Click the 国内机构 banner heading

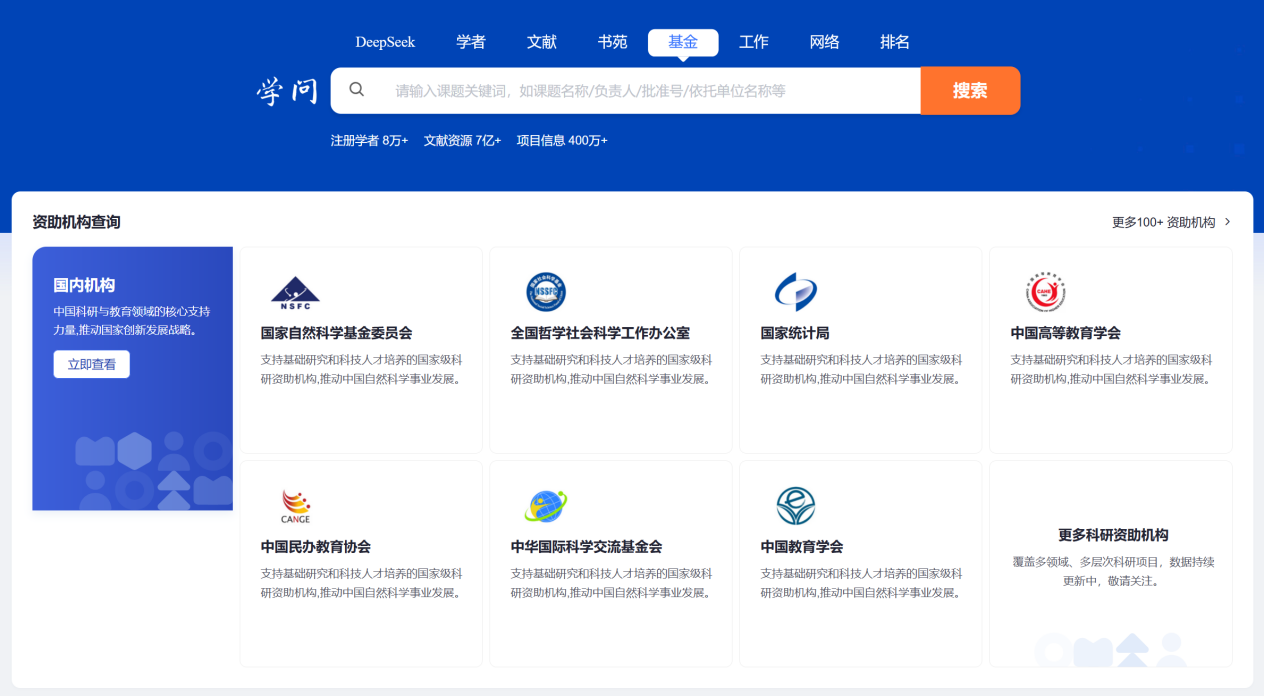pyautogui.click(x=84, y=285)
